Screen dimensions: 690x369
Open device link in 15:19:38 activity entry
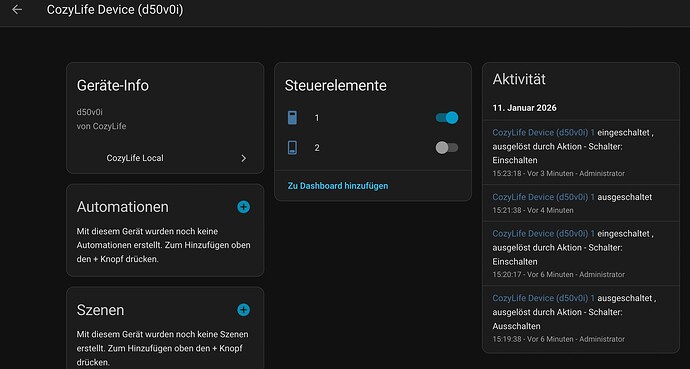(x=543, y=298)
